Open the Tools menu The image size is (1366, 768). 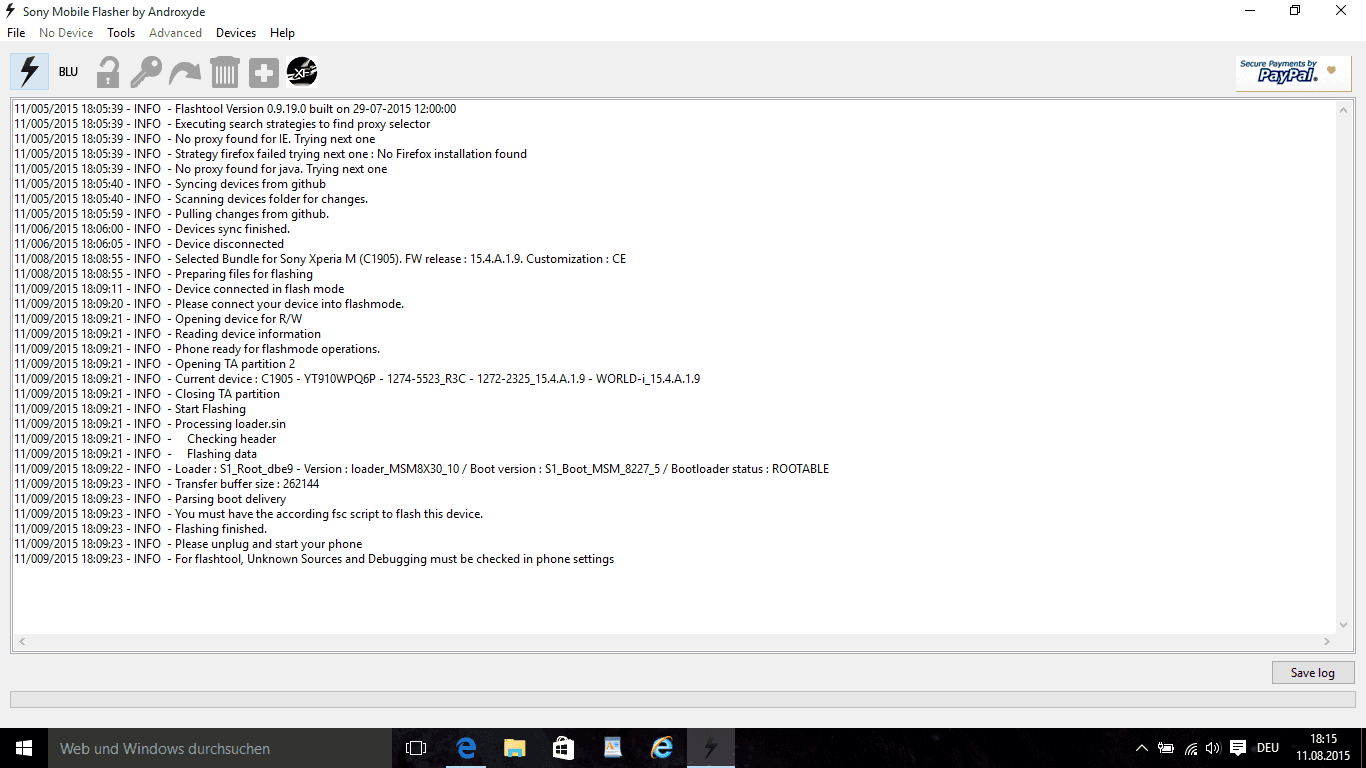coord(121,33)
